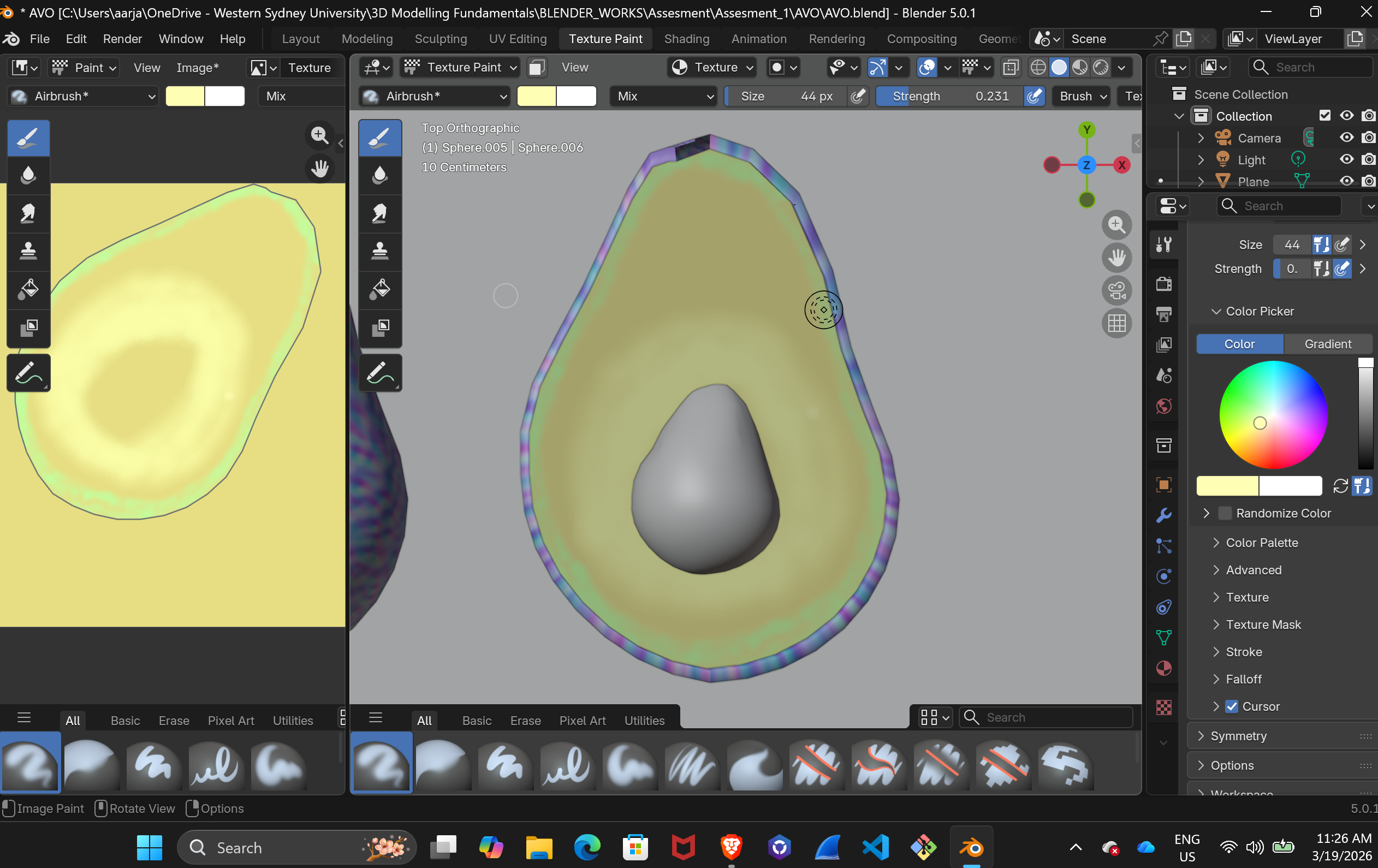Image resolution: width=1378 pixels, height=868 pixels.
Task: Switch color picker to Gradient mode
Action: (x=1327, y=344)
